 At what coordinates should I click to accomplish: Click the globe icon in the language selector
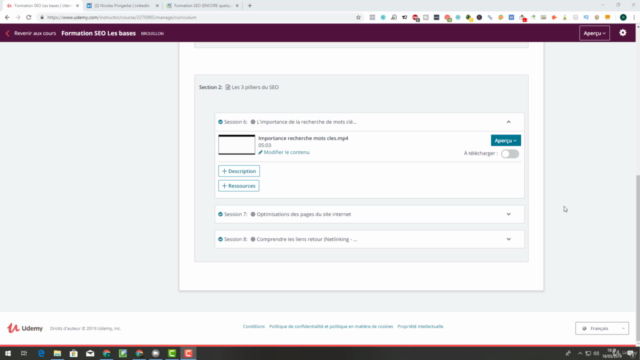click(x=584, y=329)
